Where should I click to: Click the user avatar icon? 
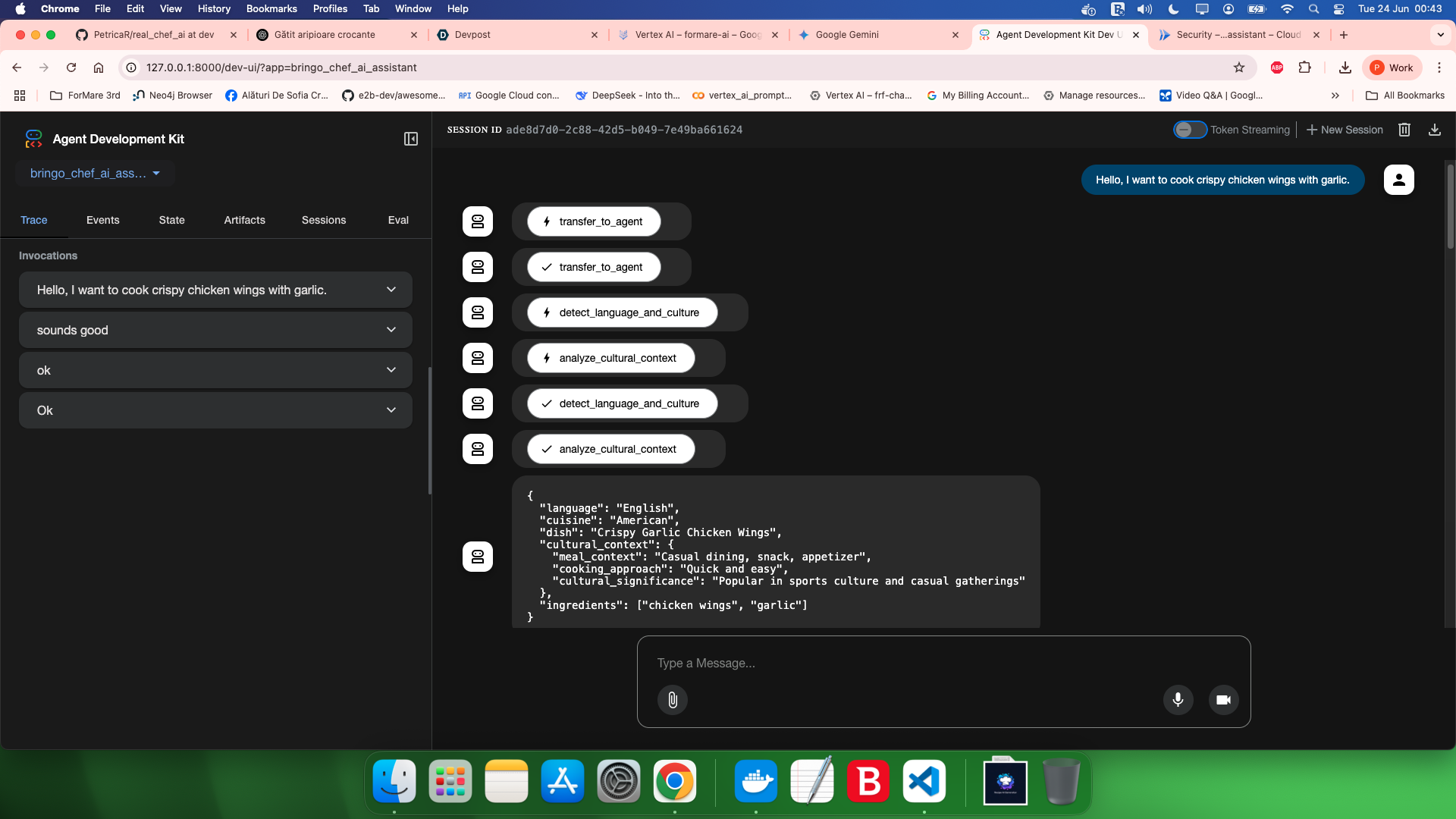[x=1398, y=180]
